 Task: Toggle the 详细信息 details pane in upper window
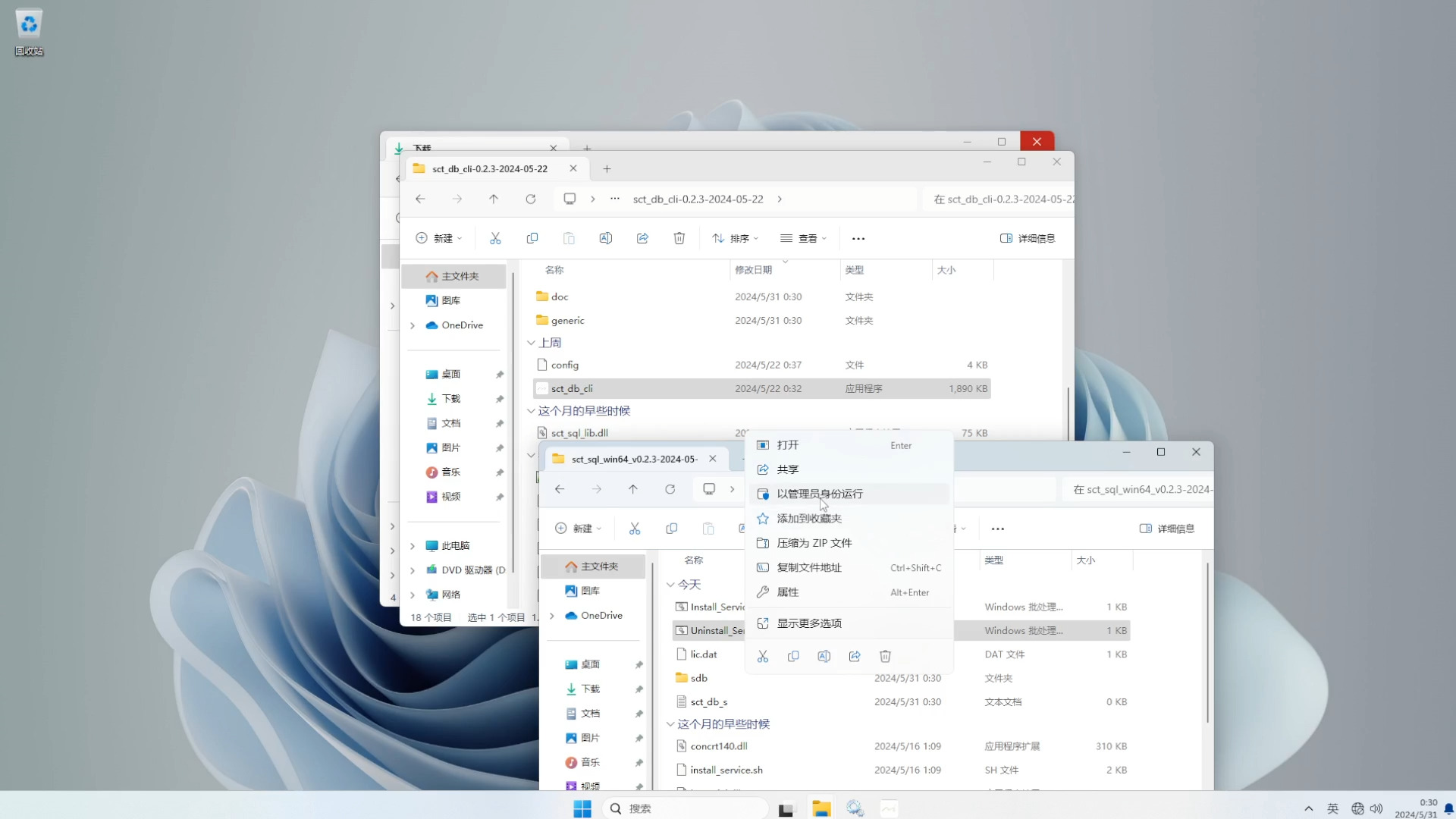(x=1028, y=238)
